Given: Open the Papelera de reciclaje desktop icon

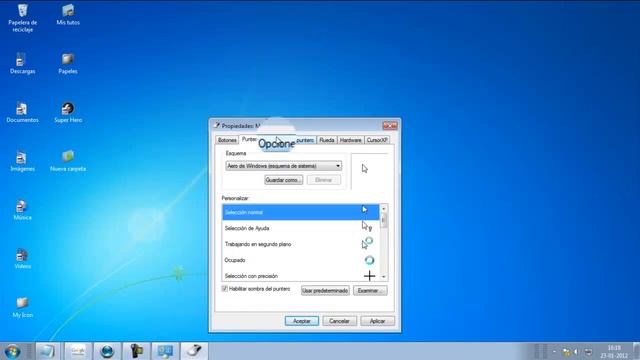Looking at the screenshot, I should coord(22,18).
